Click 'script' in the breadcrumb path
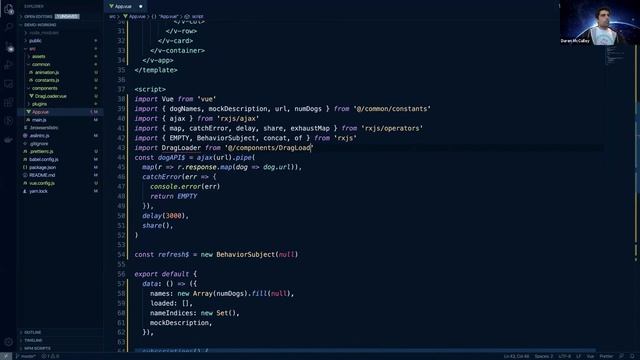 point(198,17)
